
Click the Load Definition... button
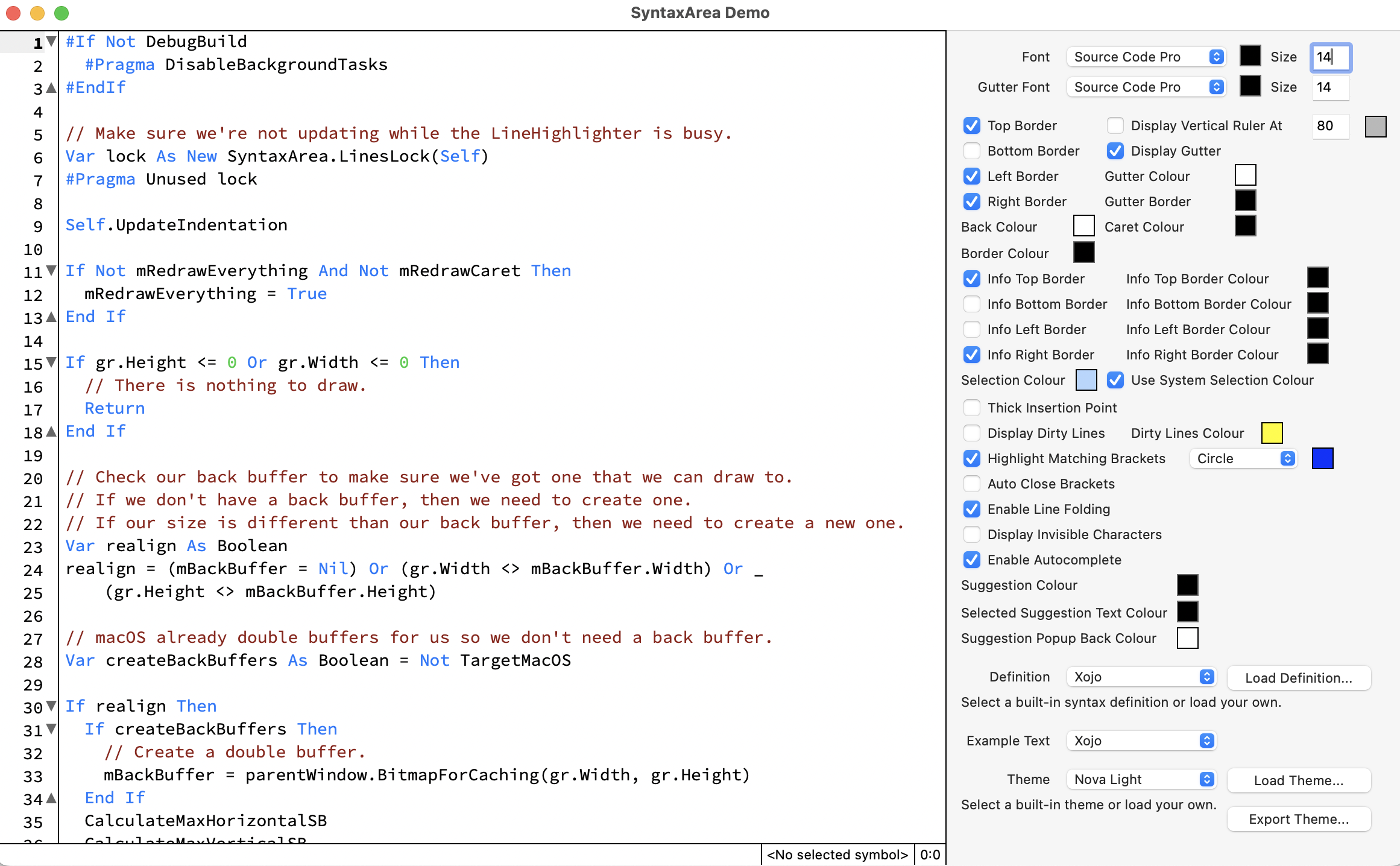[1299, 678]
